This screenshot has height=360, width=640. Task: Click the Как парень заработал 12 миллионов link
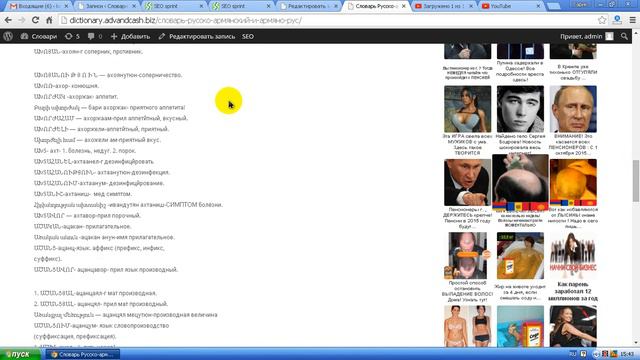(x=573, y=291)
